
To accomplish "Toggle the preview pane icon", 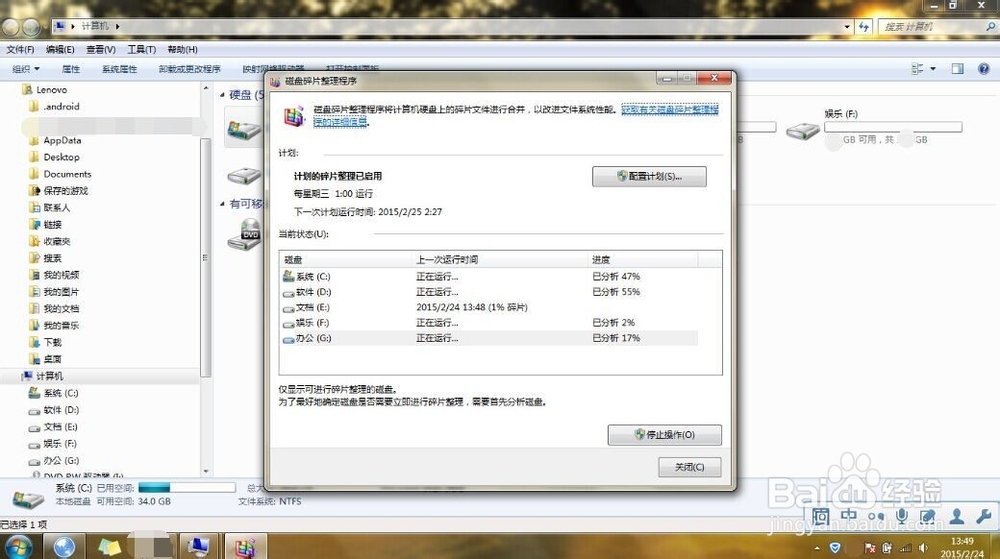I will pyautogui.click(x=957, y=68).
